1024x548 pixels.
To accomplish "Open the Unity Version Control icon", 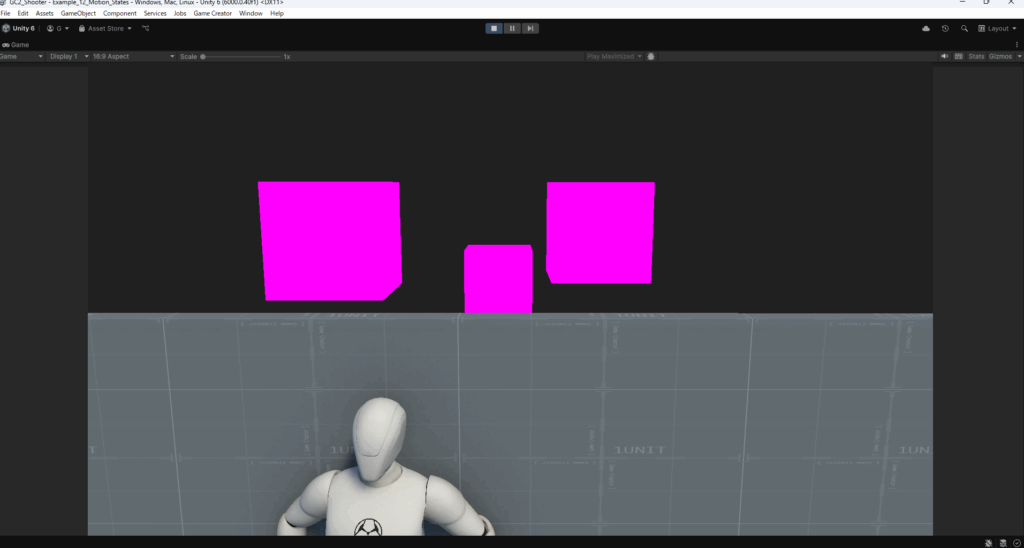I will pos(146,29).
